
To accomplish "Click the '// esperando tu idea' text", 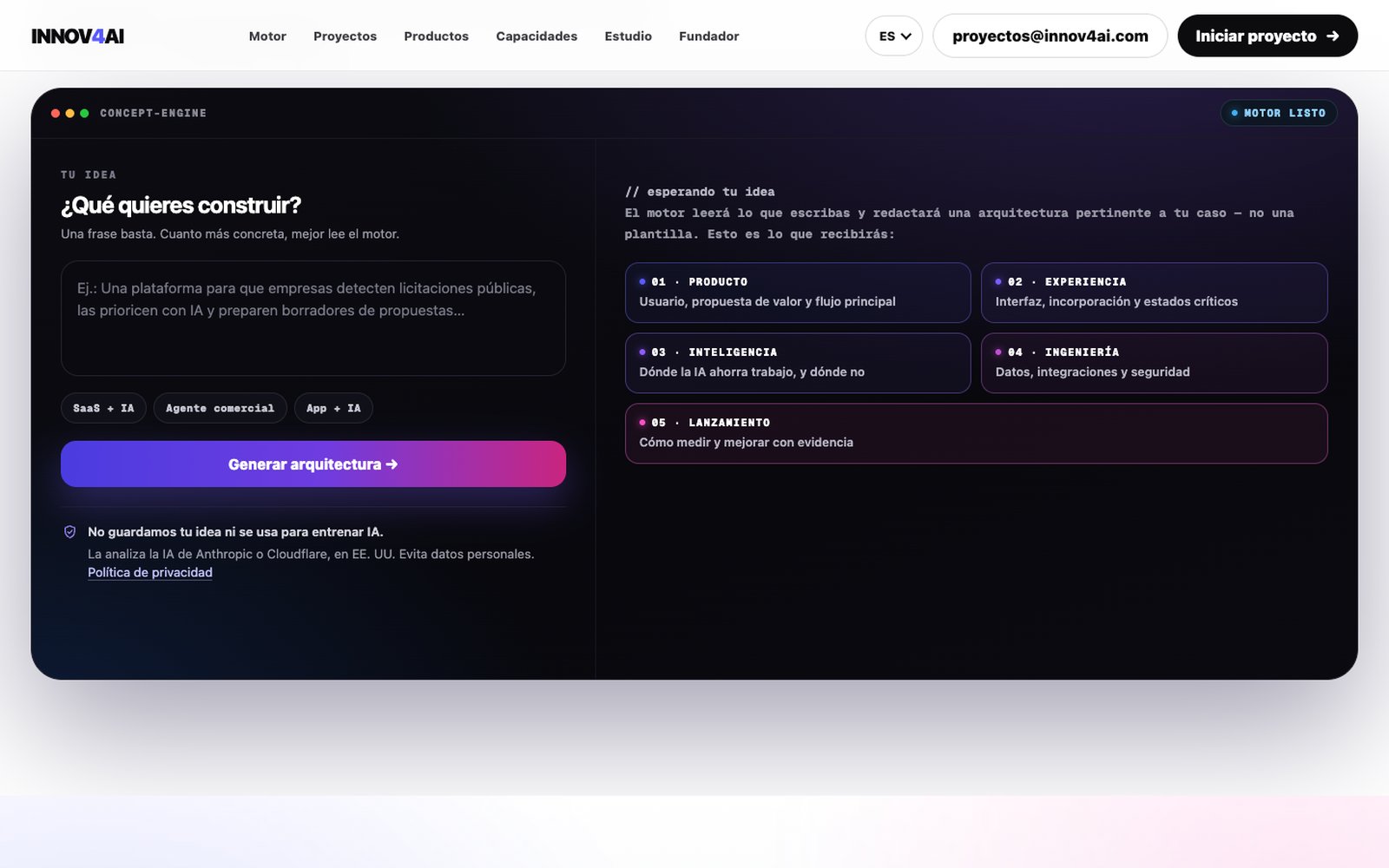I will (700, 192).
